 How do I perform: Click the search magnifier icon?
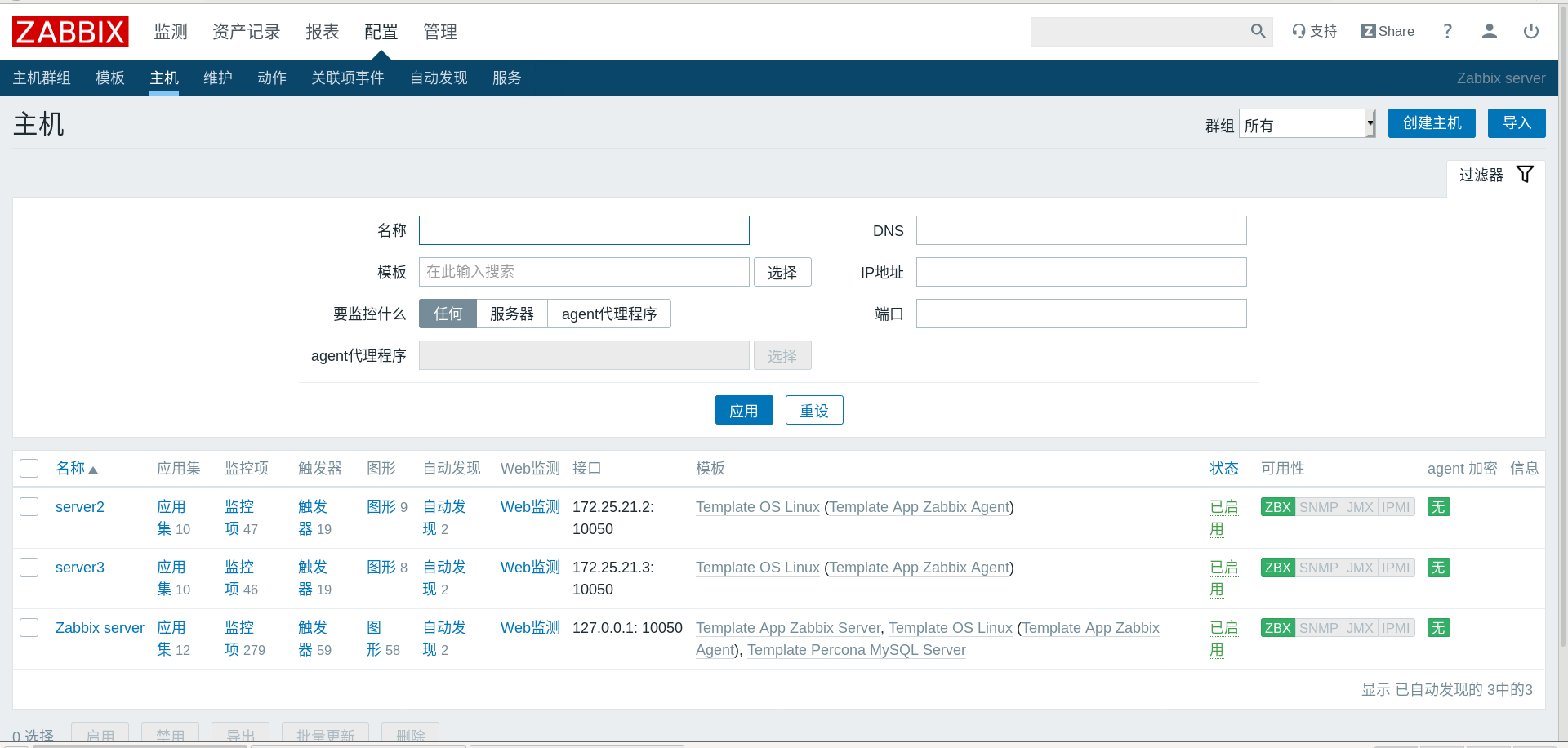[1258, 31]
